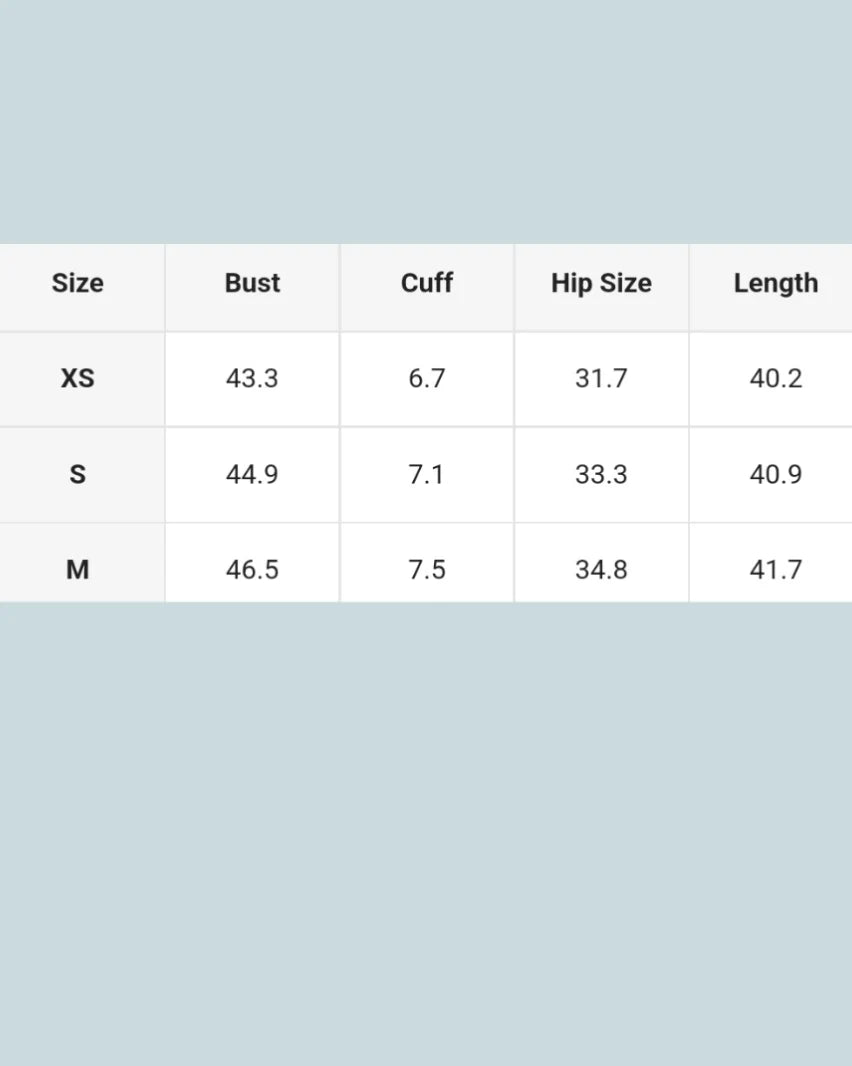Screen dimensions: 852x1066
Task: Click the M bust value 46.5
Action: click(252, 569)
